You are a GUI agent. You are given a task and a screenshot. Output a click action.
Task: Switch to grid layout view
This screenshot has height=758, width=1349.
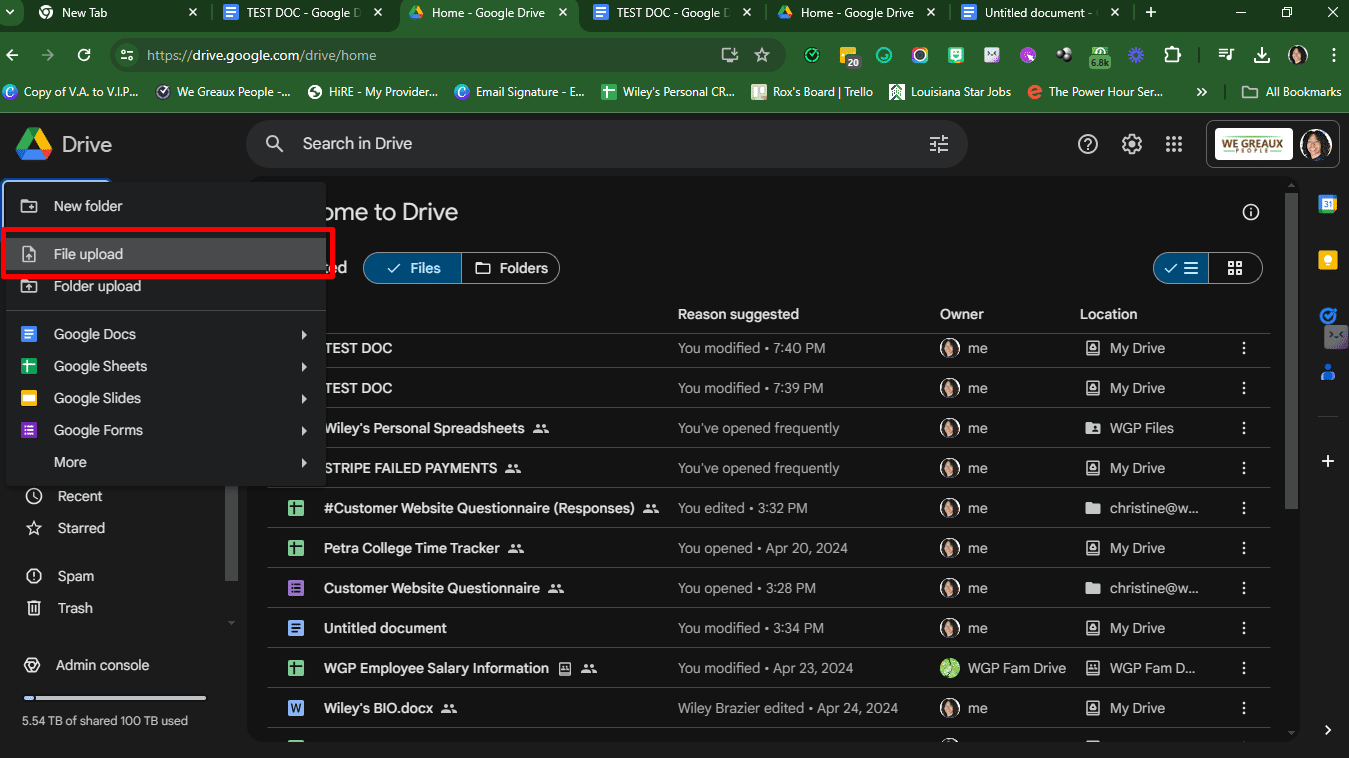click(x=1235, y=268)
